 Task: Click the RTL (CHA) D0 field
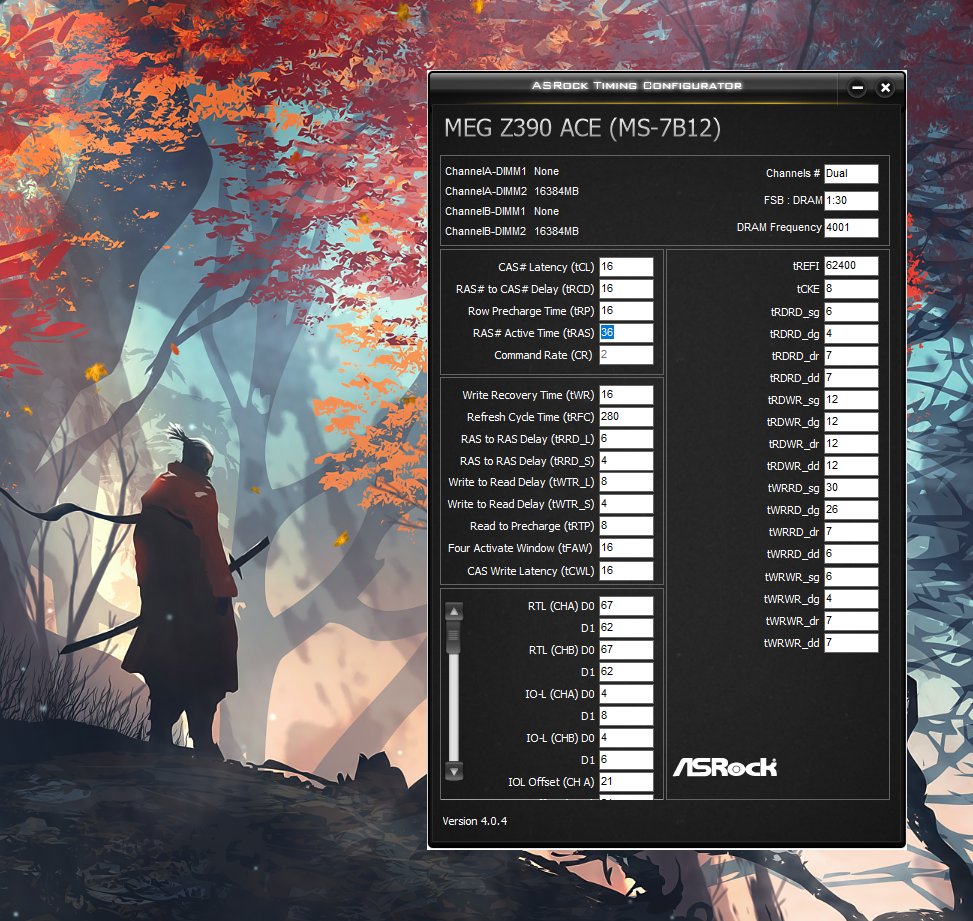(626, 606)
